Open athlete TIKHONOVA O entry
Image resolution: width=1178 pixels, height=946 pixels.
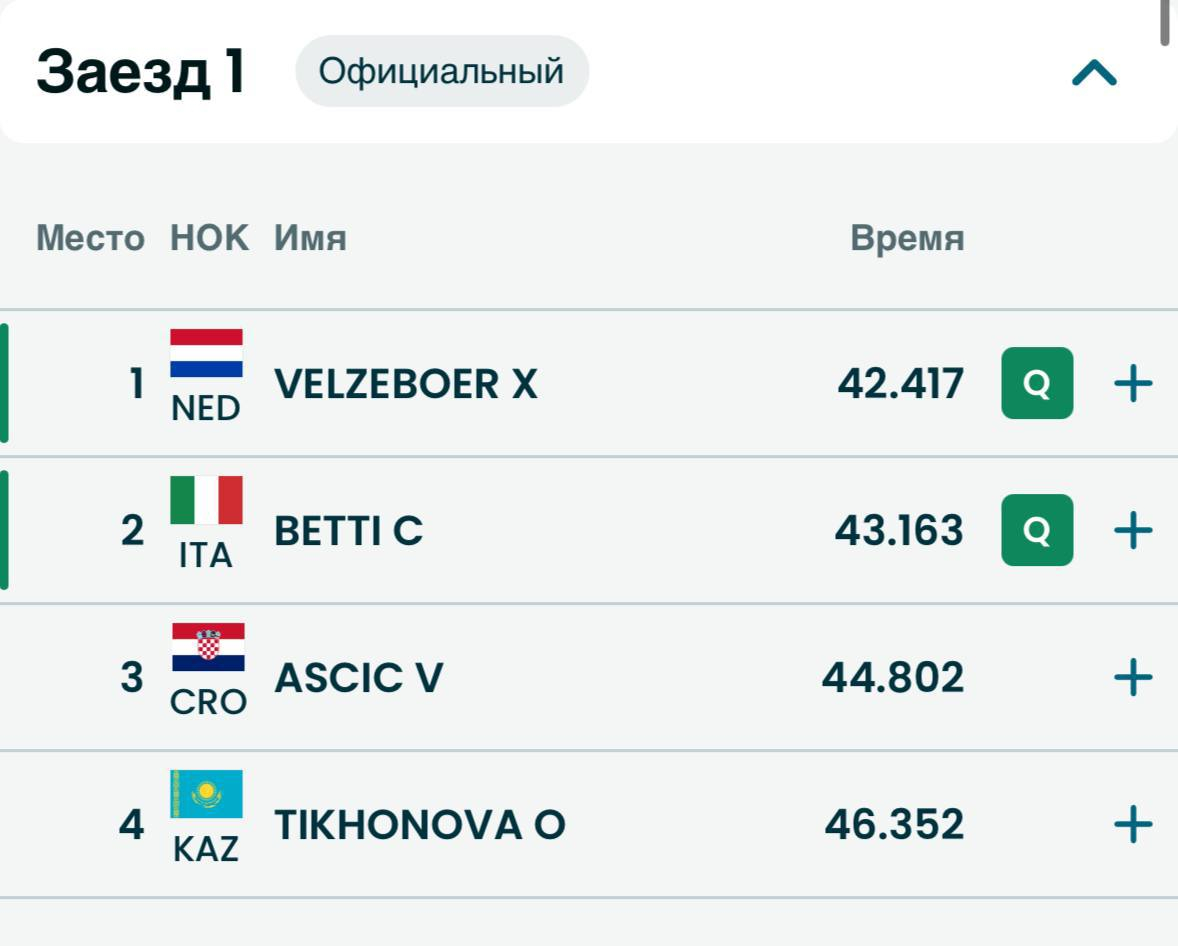click(x=419, y=825)
